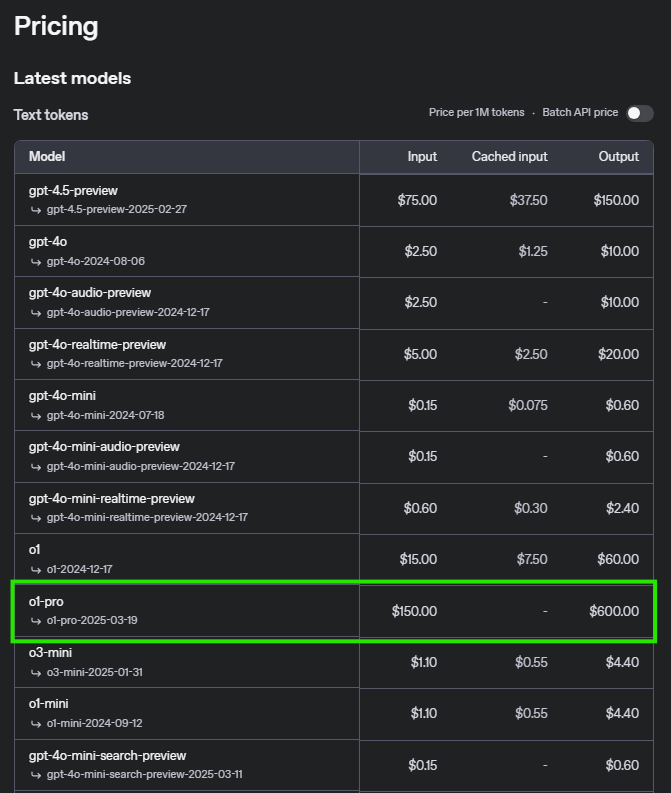Click the arrow icon beside gpt-4o-mini-2024-07-18

36,416
